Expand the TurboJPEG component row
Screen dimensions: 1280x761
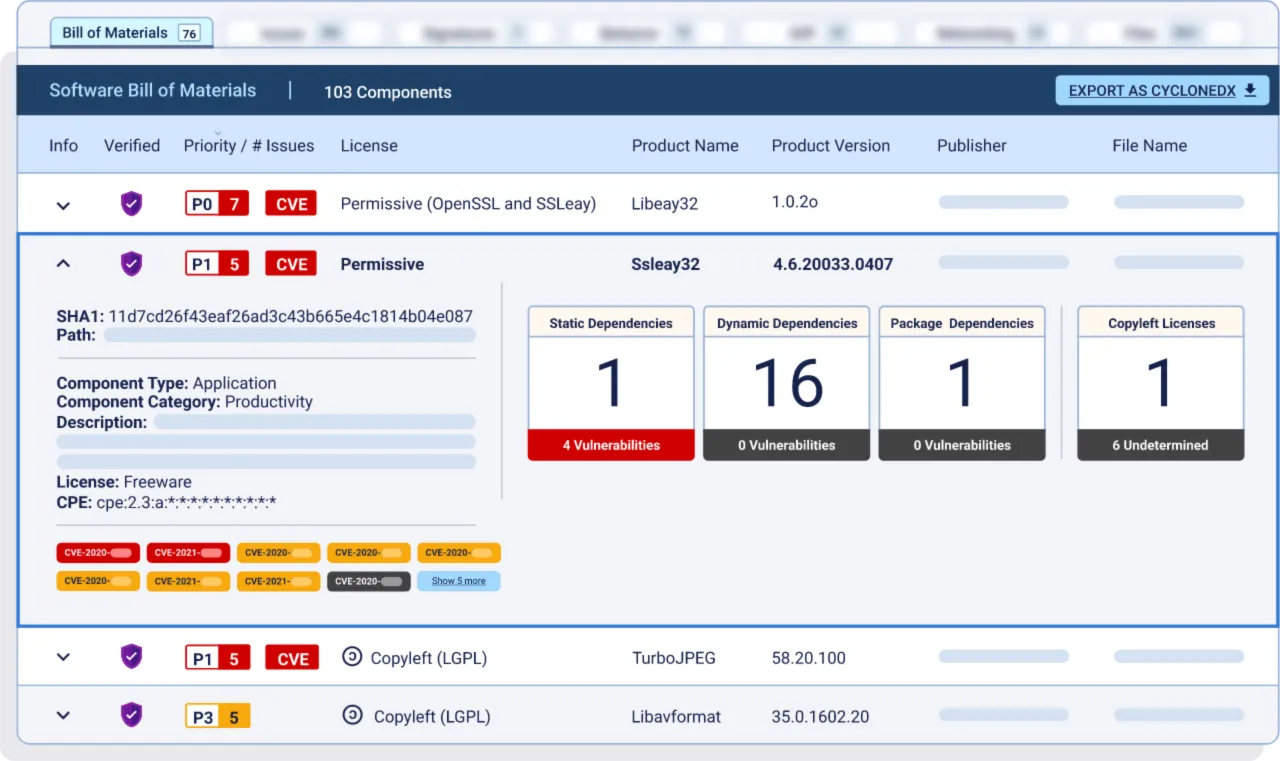(x=63, y=658)
